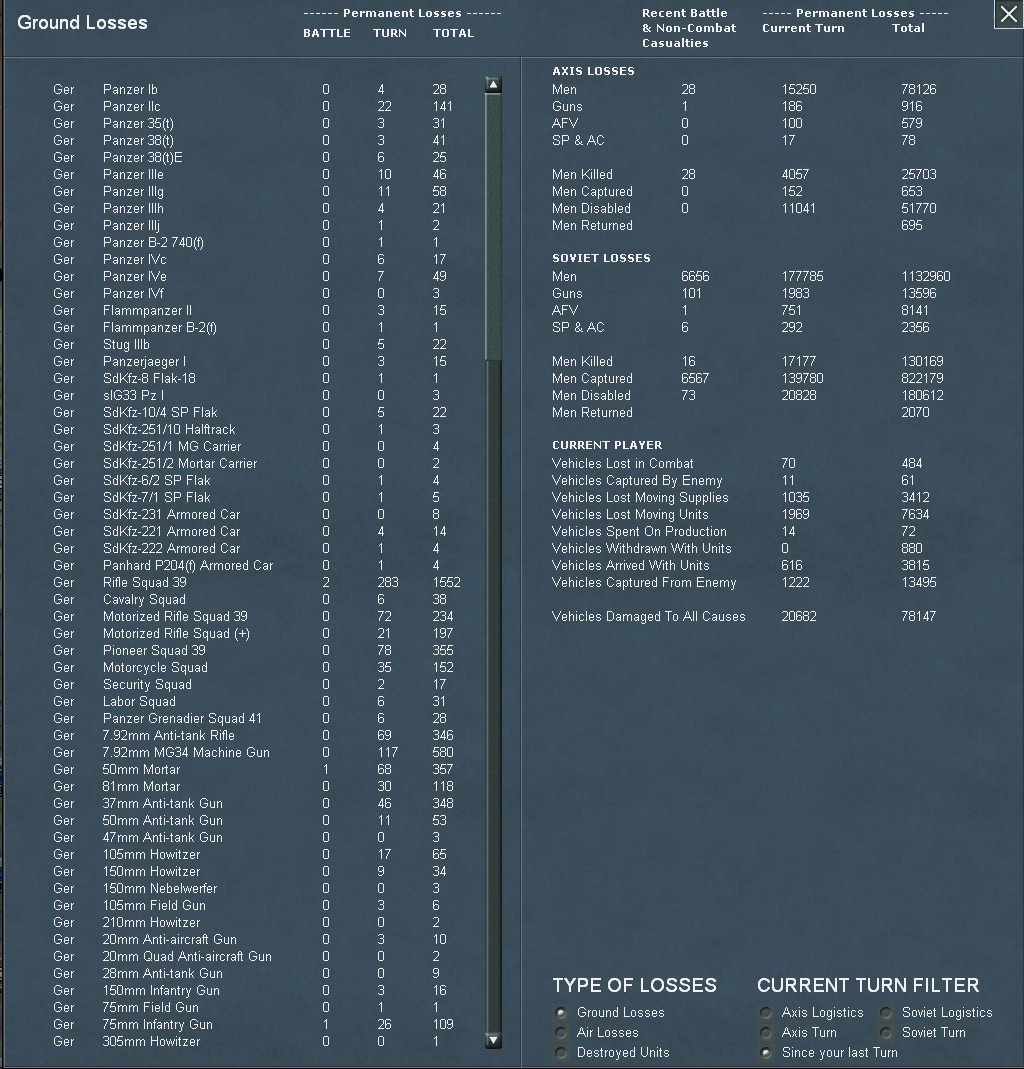Click the SOVIET LOSSES heading
This screenshot has width=1024, height=1069.
601,258
